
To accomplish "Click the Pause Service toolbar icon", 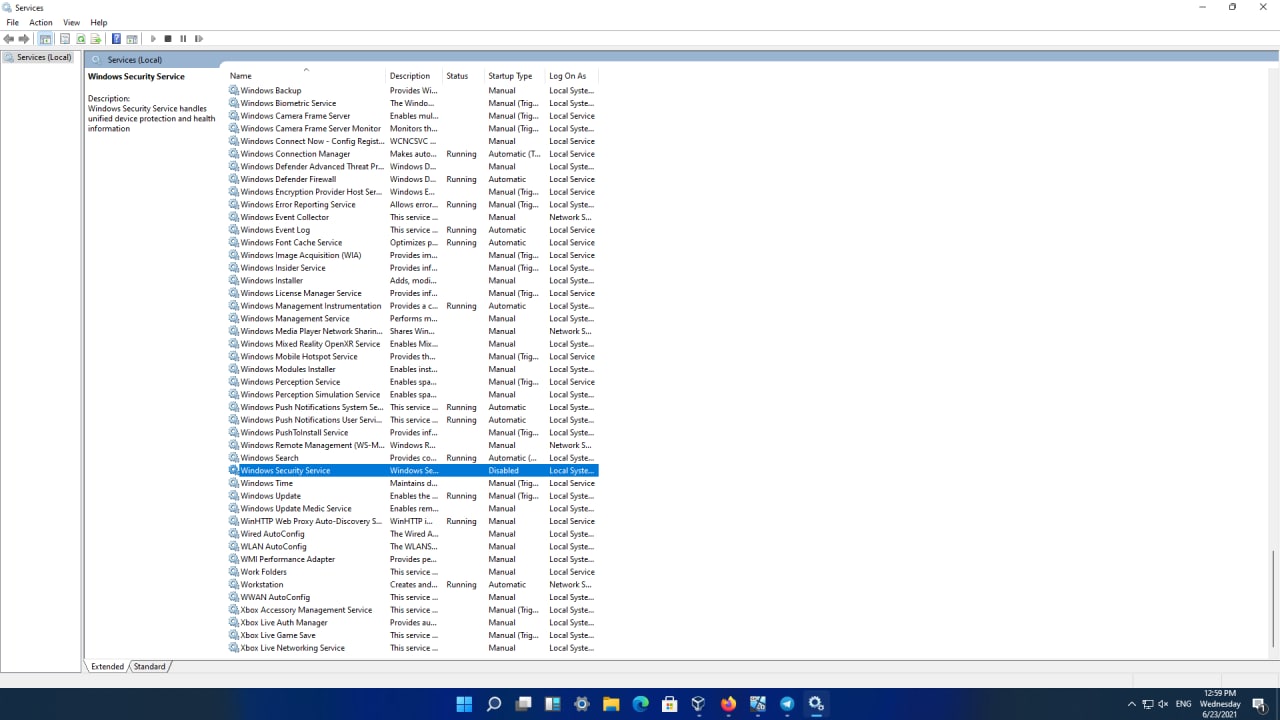I will click(x=183, y=39).
